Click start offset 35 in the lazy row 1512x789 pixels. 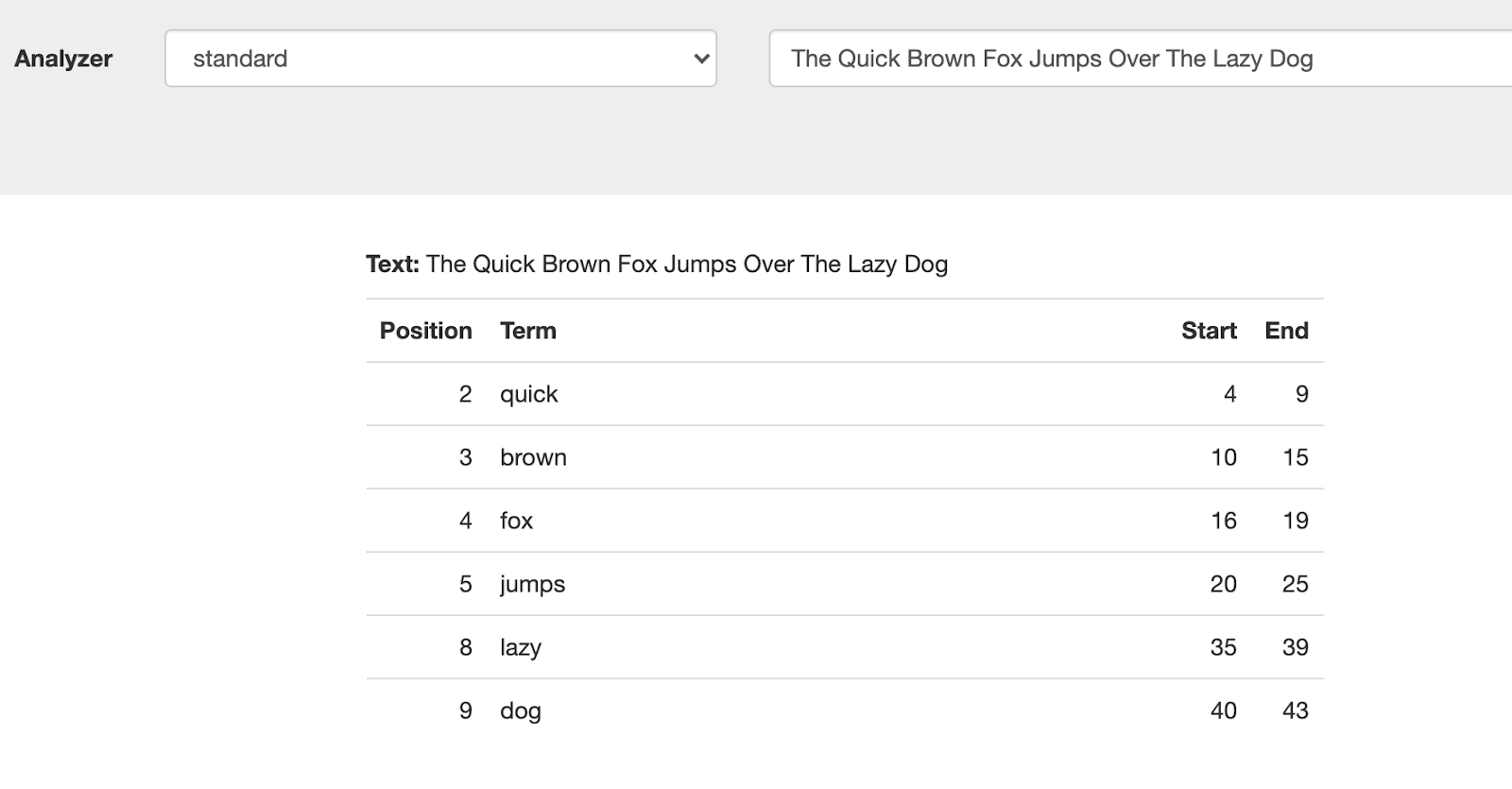coord(1223,647)
